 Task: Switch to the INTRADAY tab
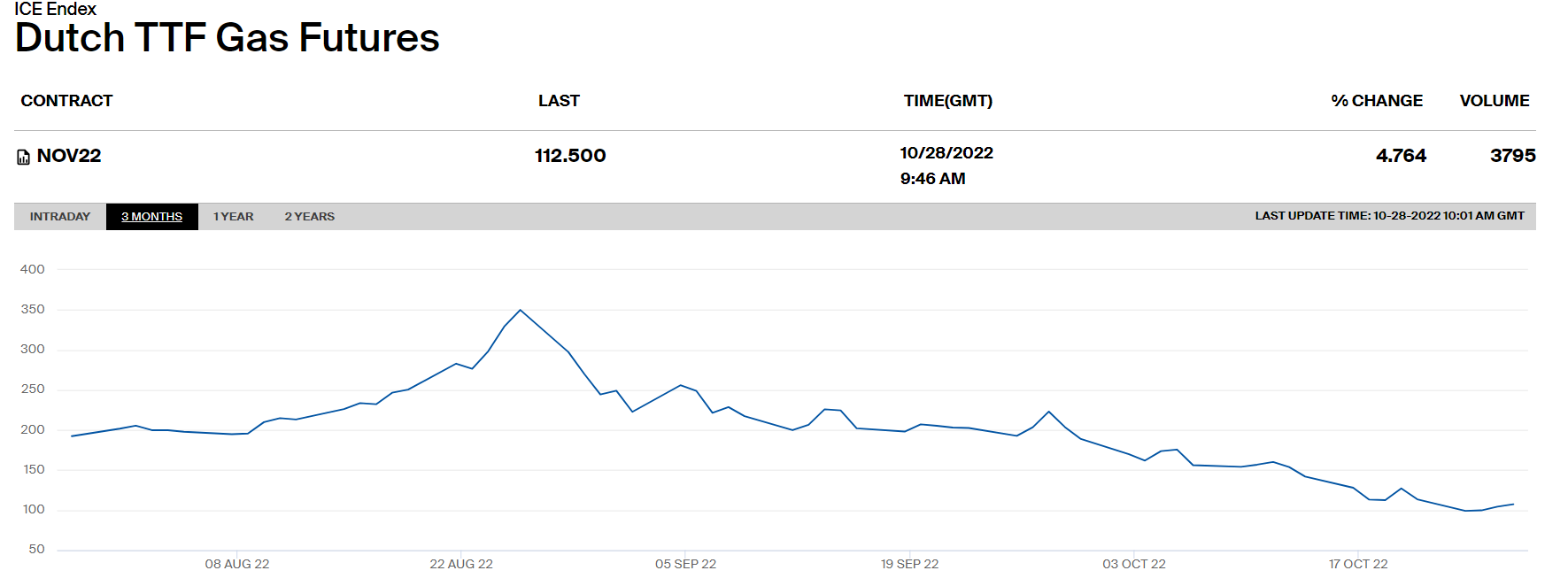pos(60,217)
